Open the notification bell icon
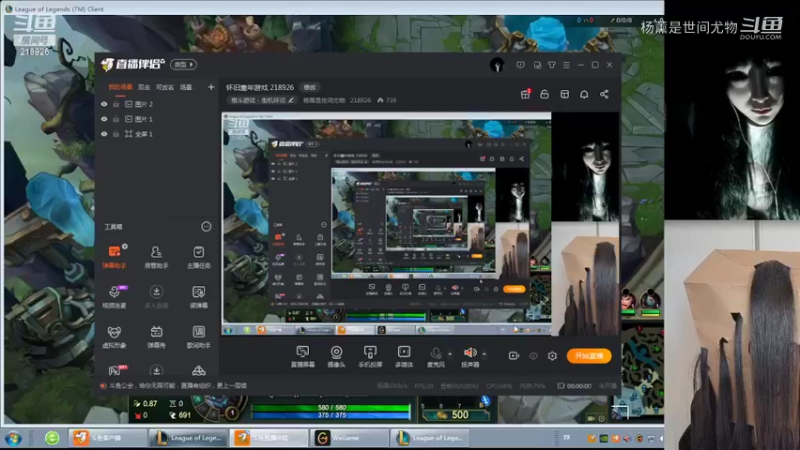This screenshot has height=450, width=800. [584, 94]
